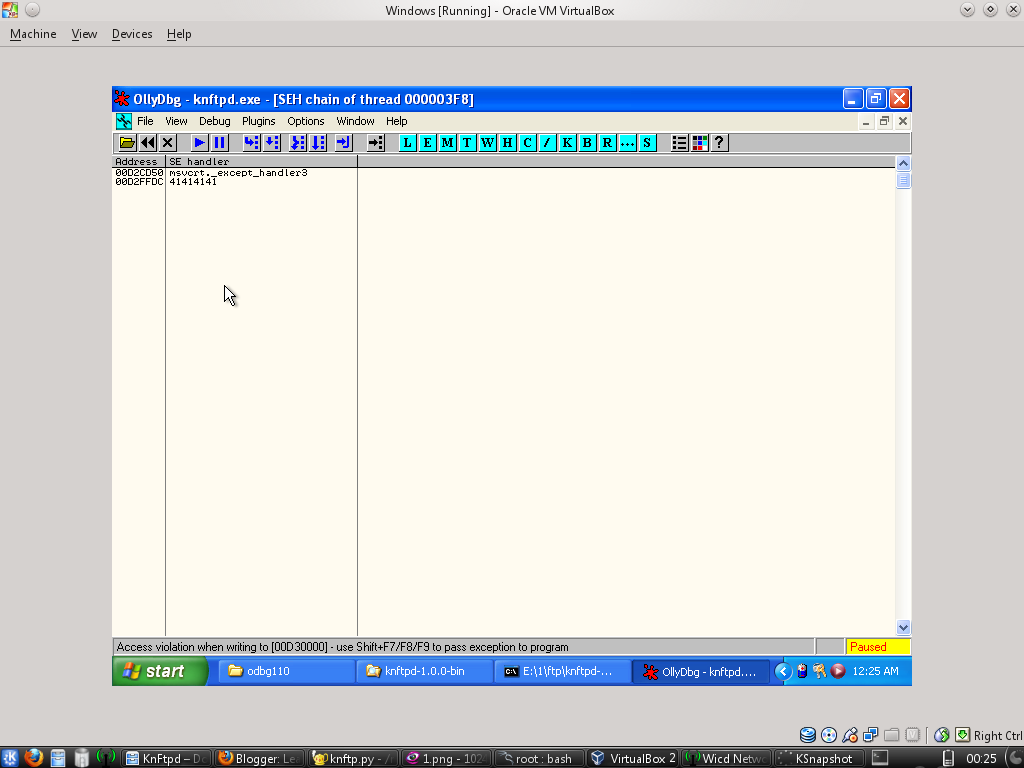Click the Step over toolbar icon
The width and height of the screenshot is (1024, 768).
(272, 142)
